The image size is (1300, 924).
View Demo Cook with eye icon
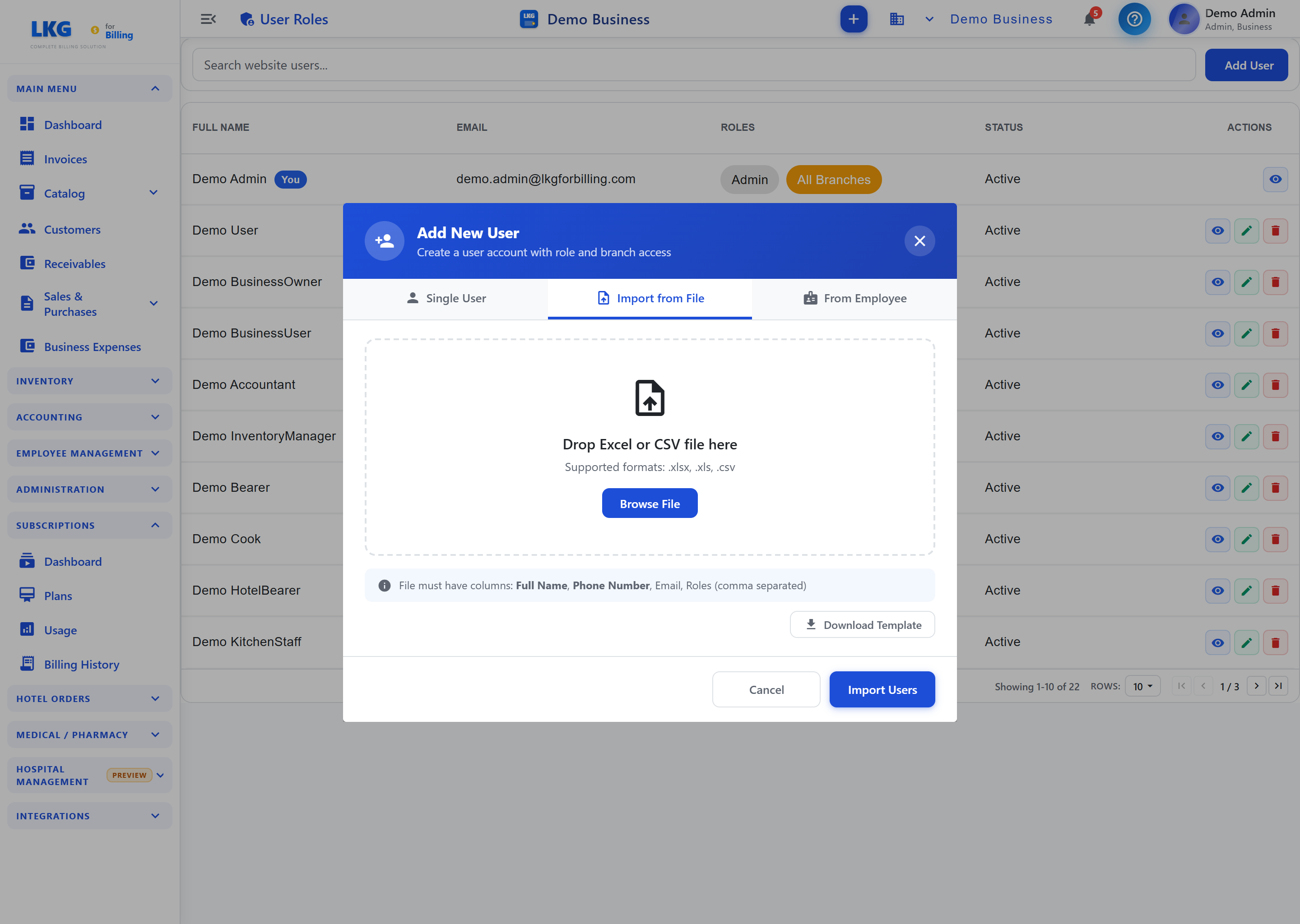[1217, 540]
